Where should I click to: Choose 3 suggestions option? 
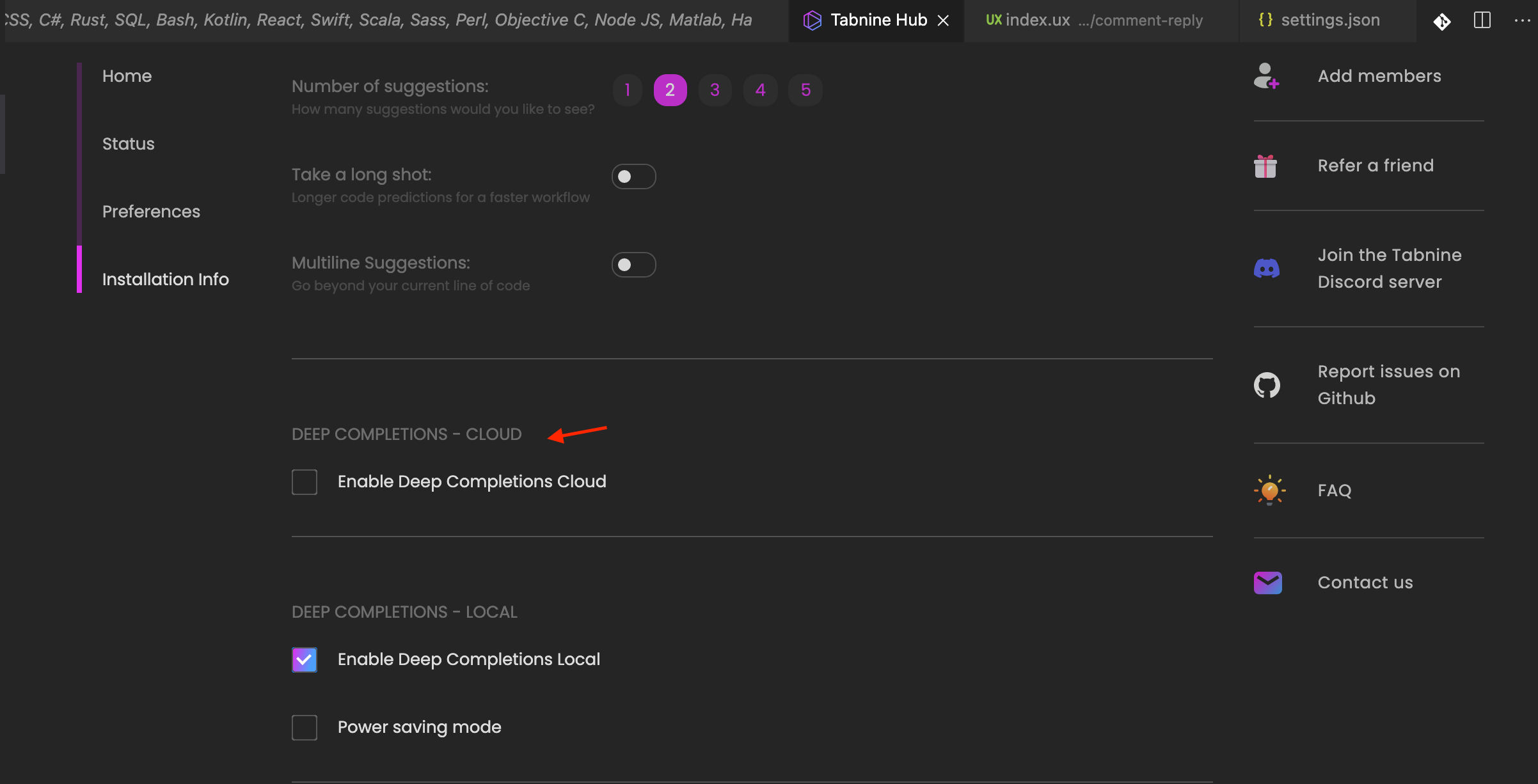(715, 90)
